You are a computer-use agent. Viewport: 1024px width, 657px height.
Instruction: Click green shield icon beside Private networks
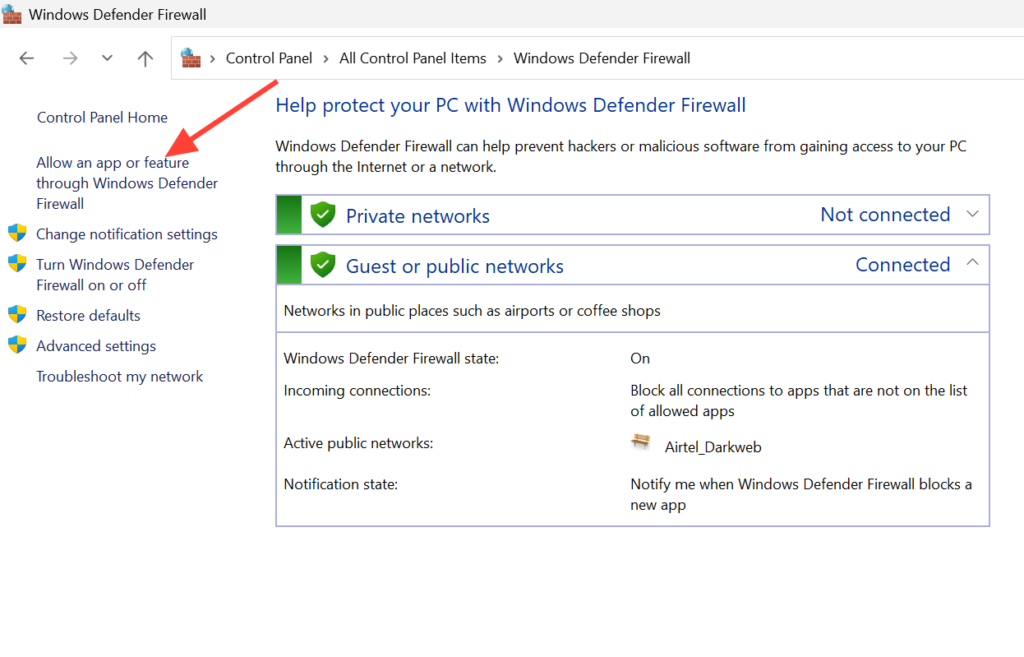(323, 214)
